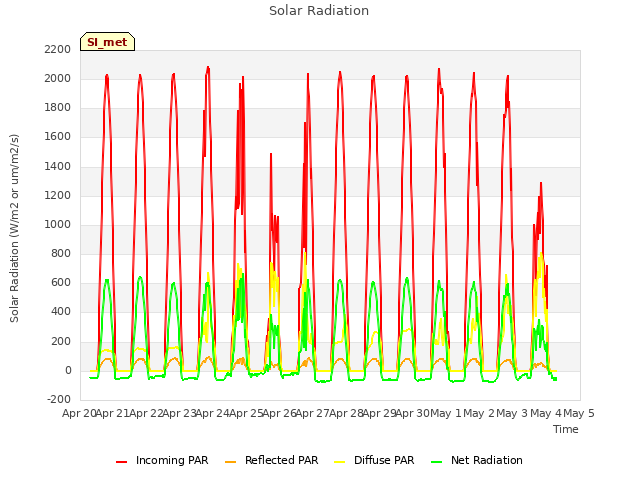Click the 2000 y-axis tick label
640x480 pixels.
click(58, 79)
